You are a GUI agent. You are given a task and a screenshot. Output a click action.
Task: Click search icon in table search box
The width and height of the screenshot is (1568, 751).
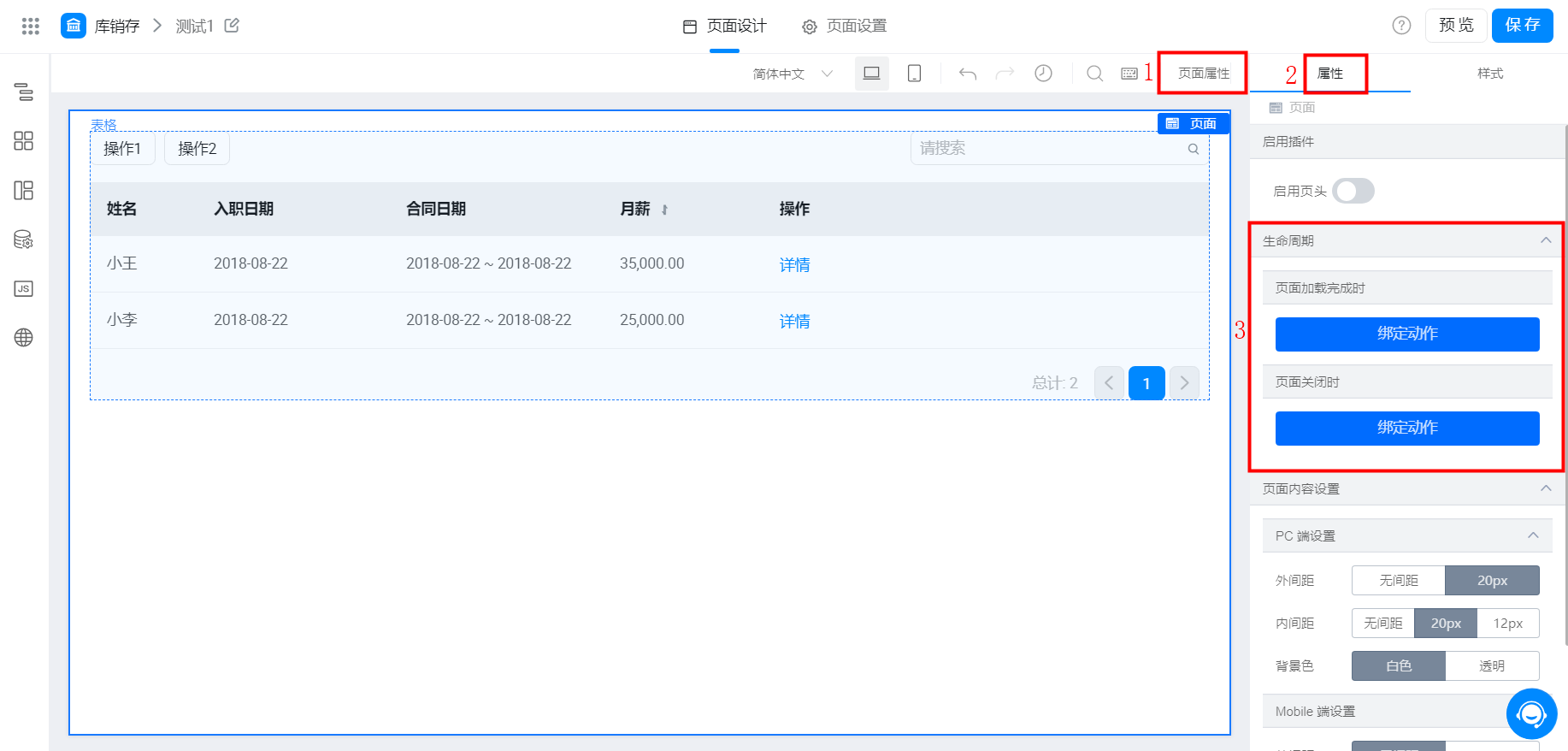(1194, 149)
